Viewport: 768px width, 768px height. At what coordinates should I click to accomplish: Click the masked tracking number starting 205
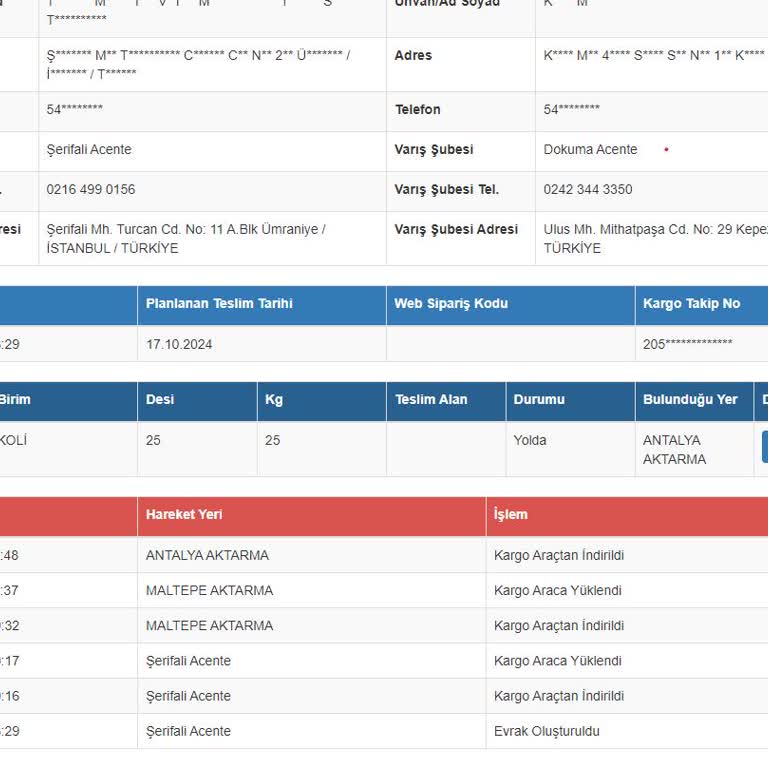coord(687,344)
